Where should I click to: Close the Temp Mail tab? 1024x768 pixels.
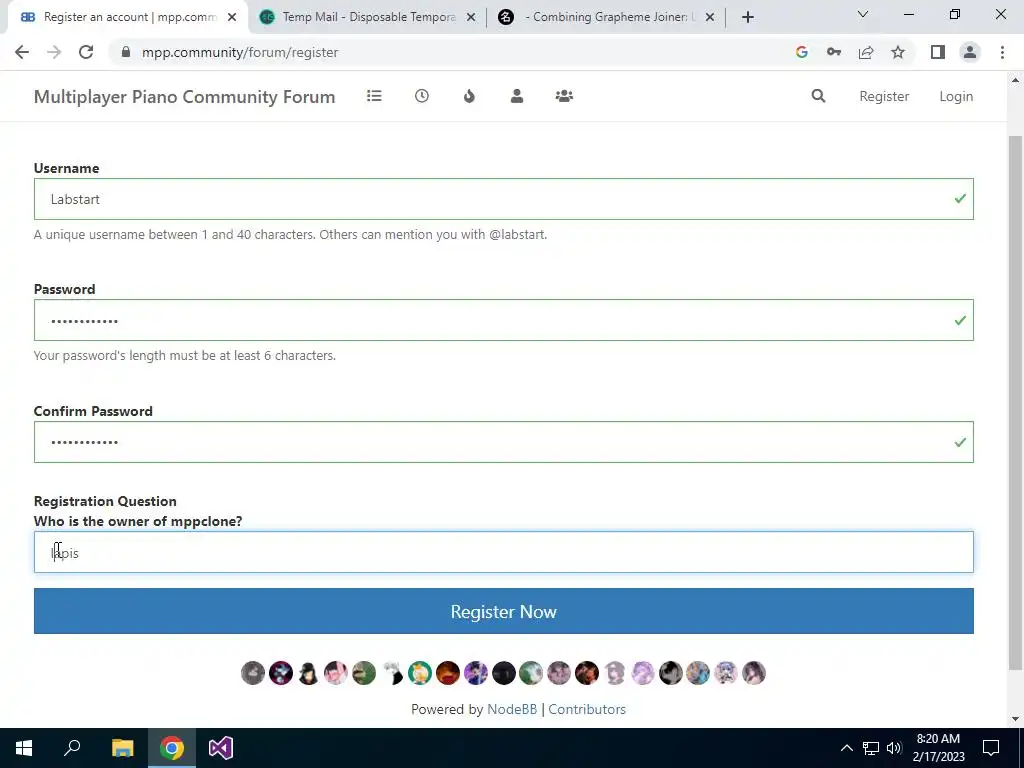471,17
